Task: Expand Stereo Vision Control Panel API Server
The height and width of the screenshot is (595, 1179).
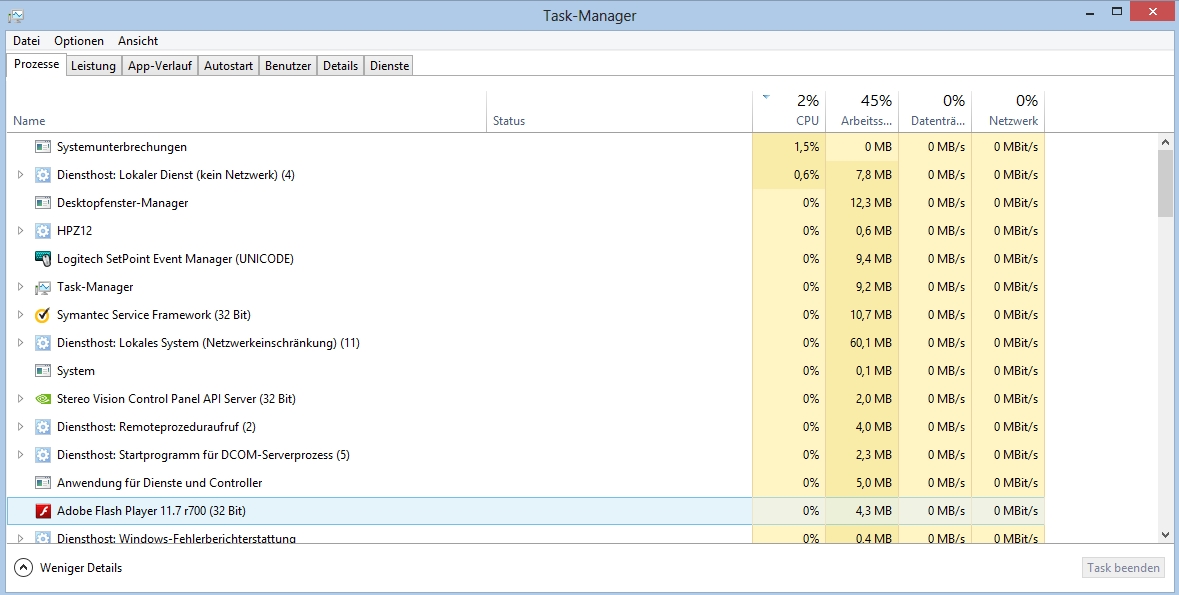Action: (20, 399)
